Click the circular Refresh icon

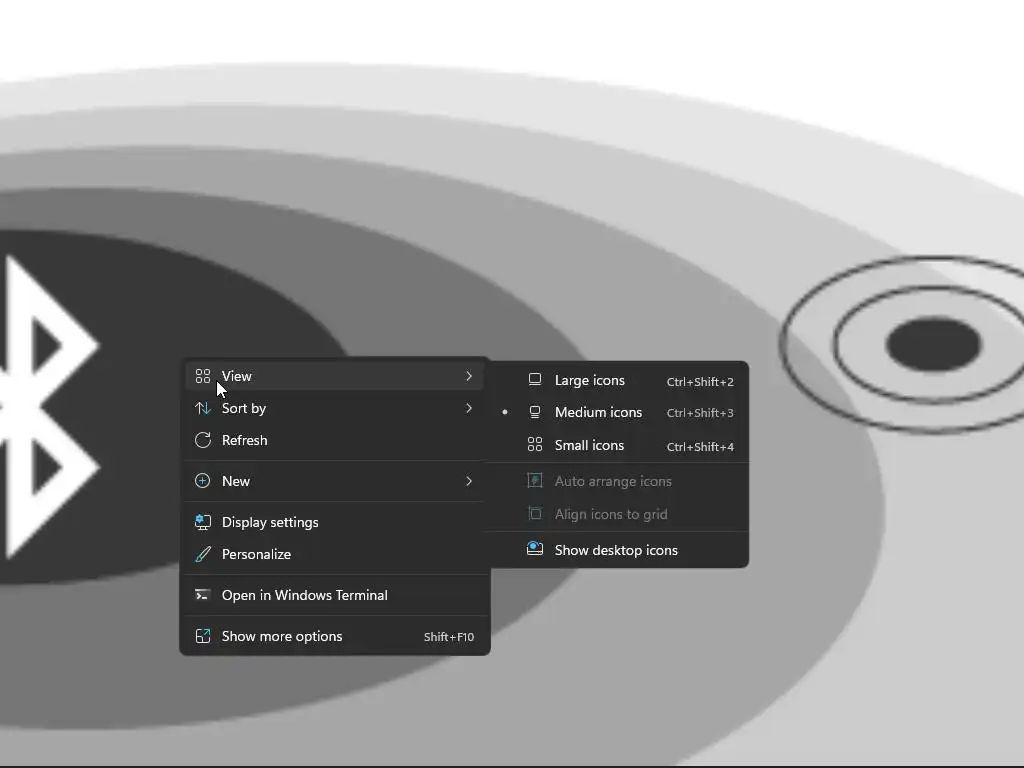click(x=203, y=440)
